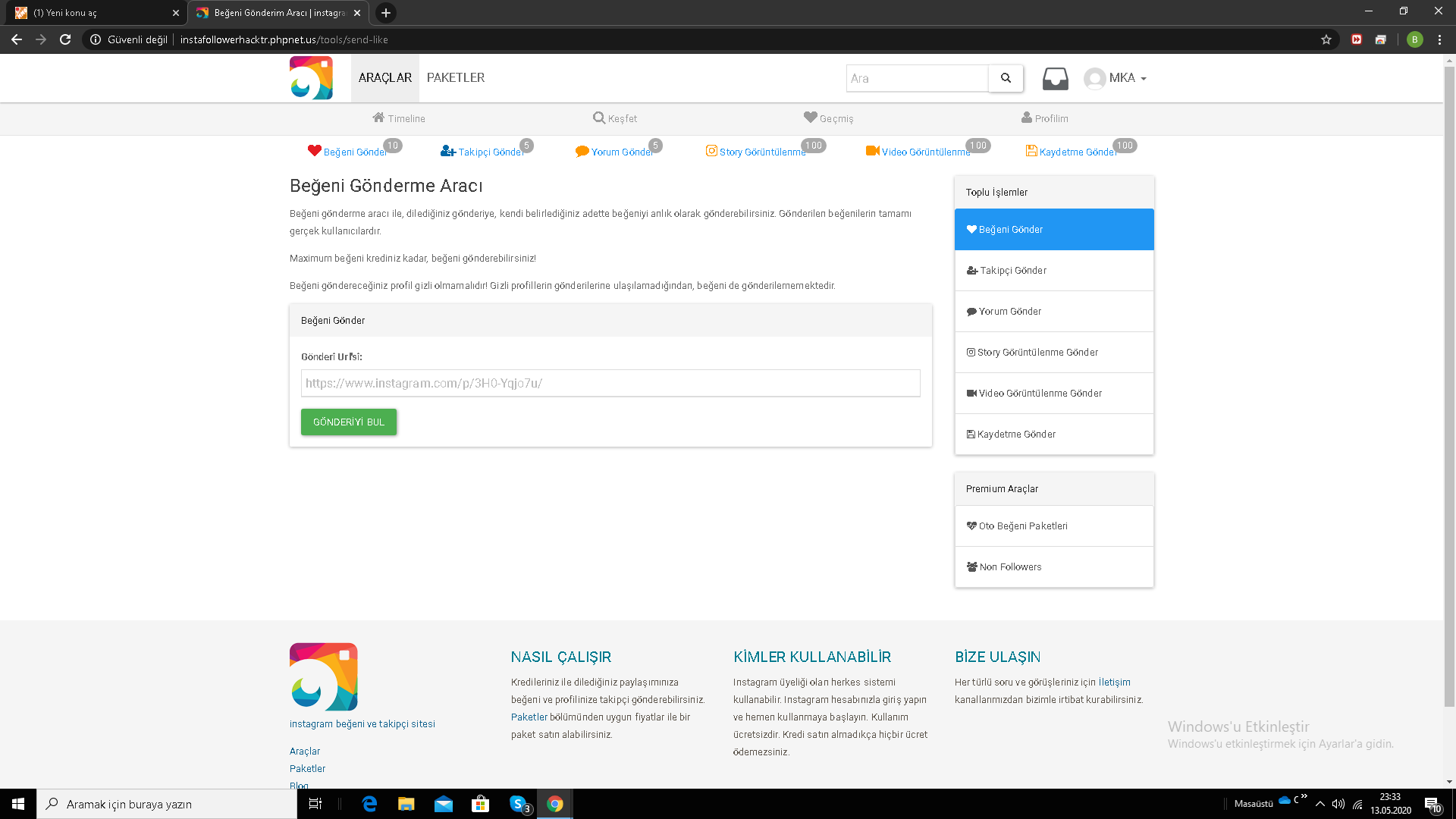Click the Video Görüntülenme camera icon
Viewport: 1456px width, 819px height.
[873, 150]
